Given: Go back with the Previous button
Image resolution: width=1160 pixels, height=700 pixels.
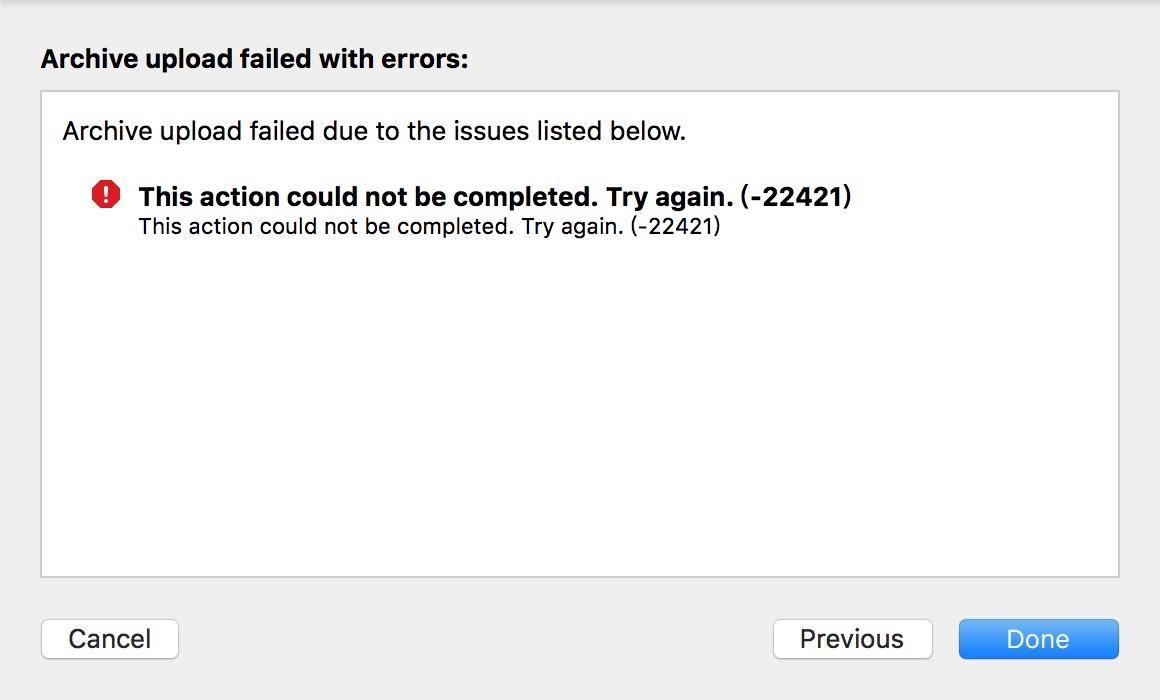Looking at the screenshot, I should pyautogui.click(x=852, y=639).
